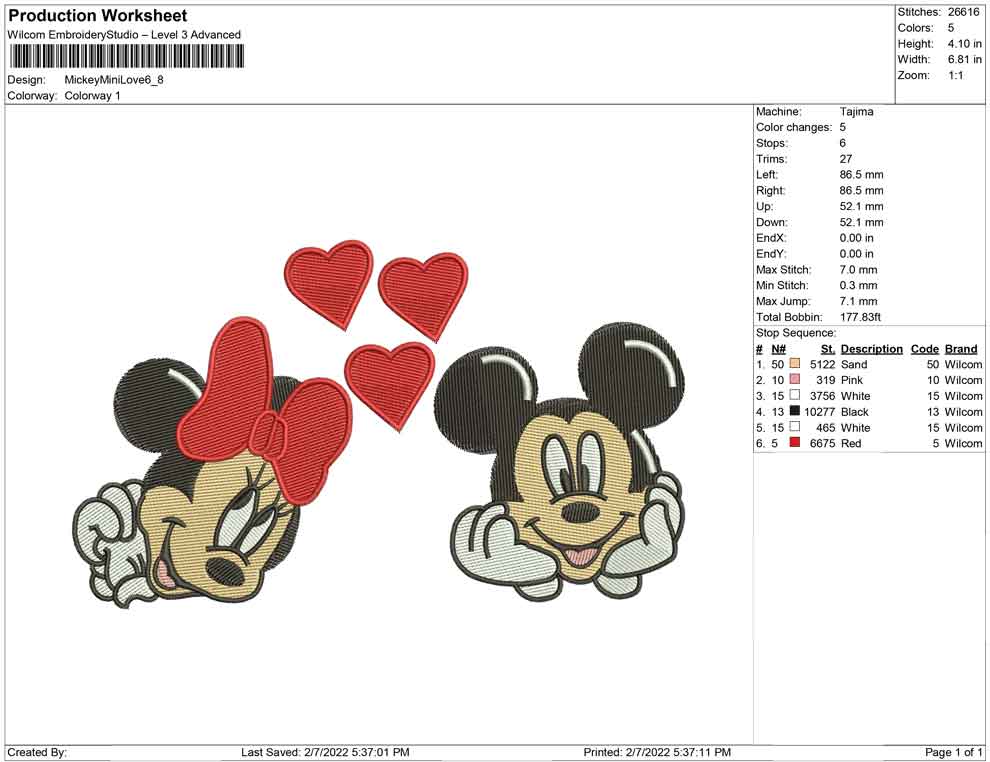This screenshot has width=990, height=762.
Task: Click the Width value 6.81 in
Action: point(964,59)
